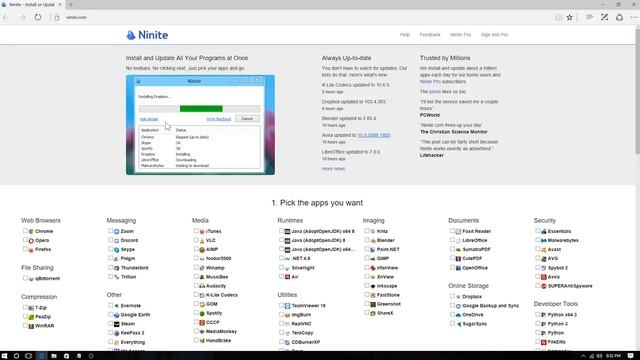Check the iTunes checkbox

[x=196, y=231]
